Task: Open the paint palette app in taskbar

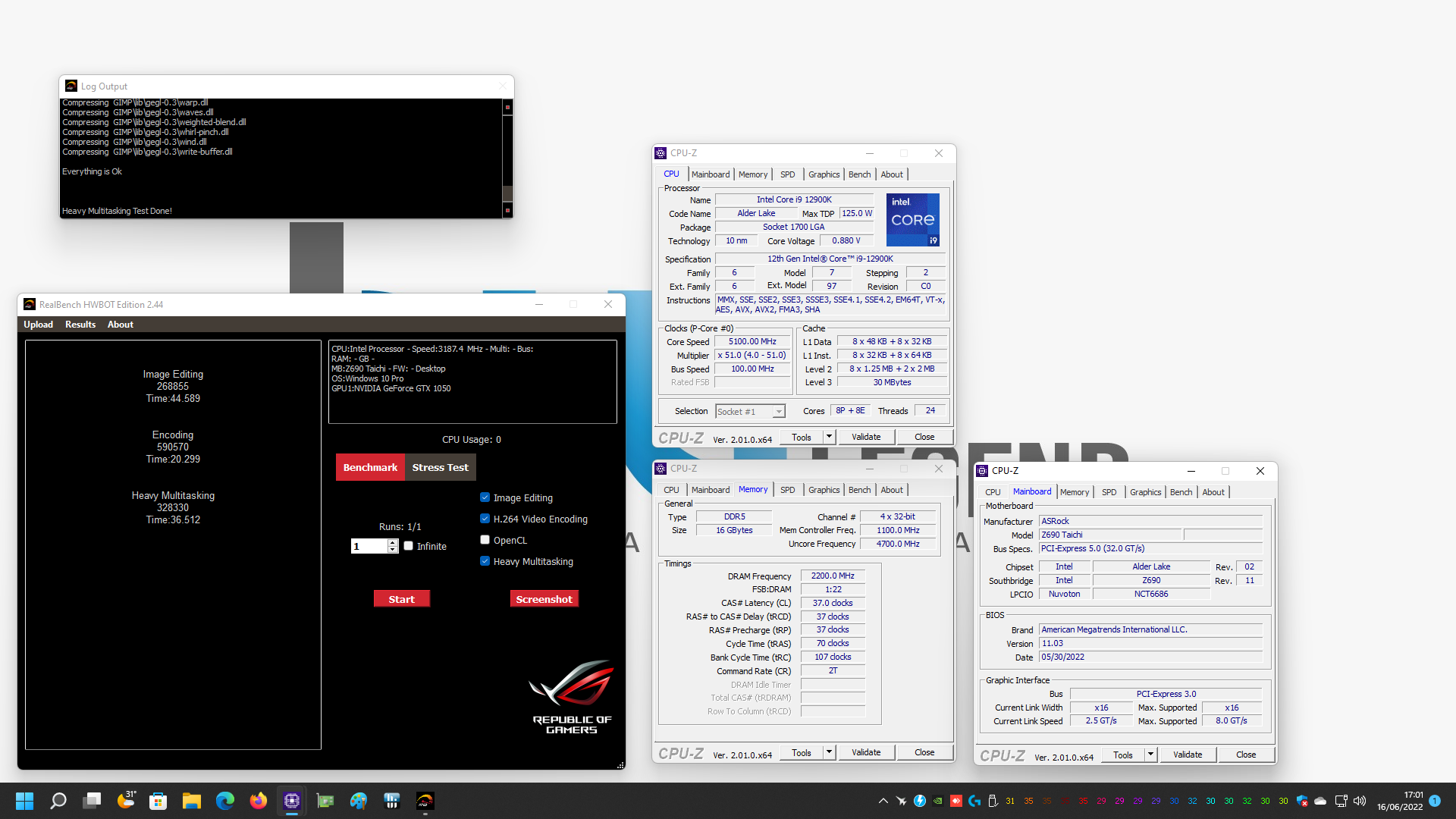Action: (x=359, y=801)
